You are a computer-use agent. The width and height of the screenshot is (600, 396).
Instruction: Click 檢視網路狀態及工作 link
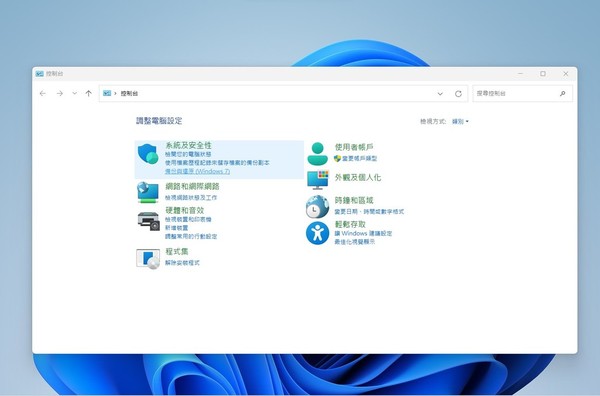191,197
